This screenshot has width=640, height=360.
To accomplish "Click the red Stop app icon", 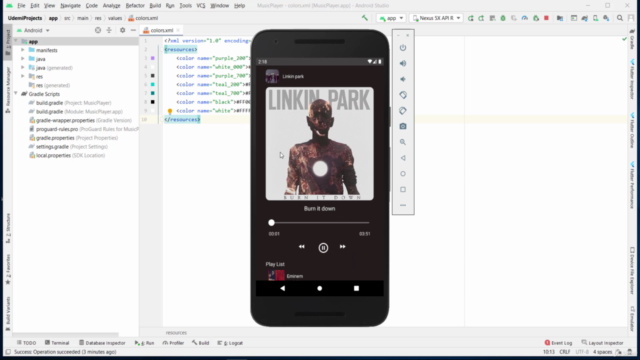I will 546,18.
